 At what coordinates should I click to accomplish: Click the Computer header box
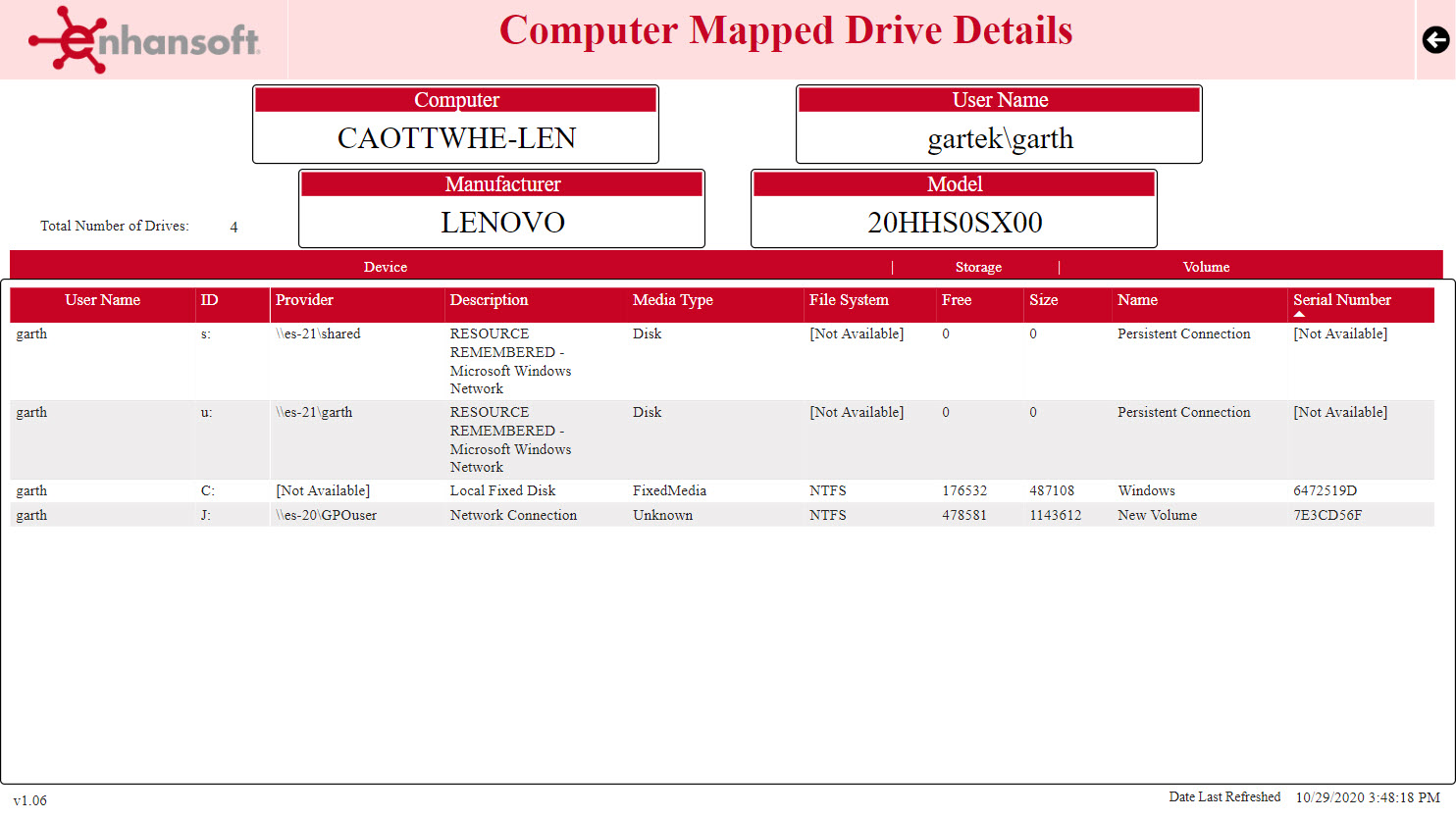[x=456, y=99]
